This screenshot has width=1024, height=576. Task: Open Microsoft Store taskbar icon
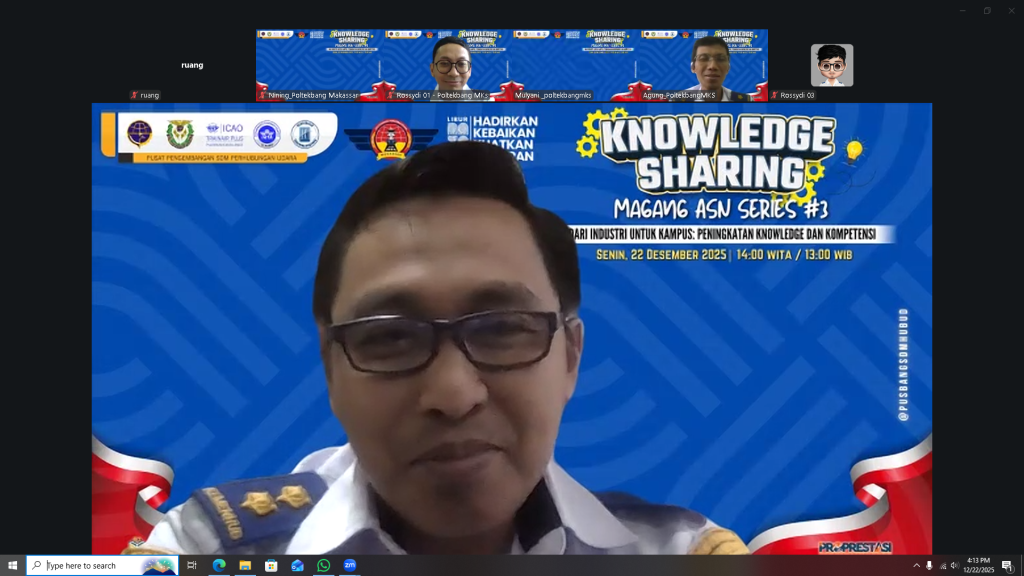tap(271, 565)
